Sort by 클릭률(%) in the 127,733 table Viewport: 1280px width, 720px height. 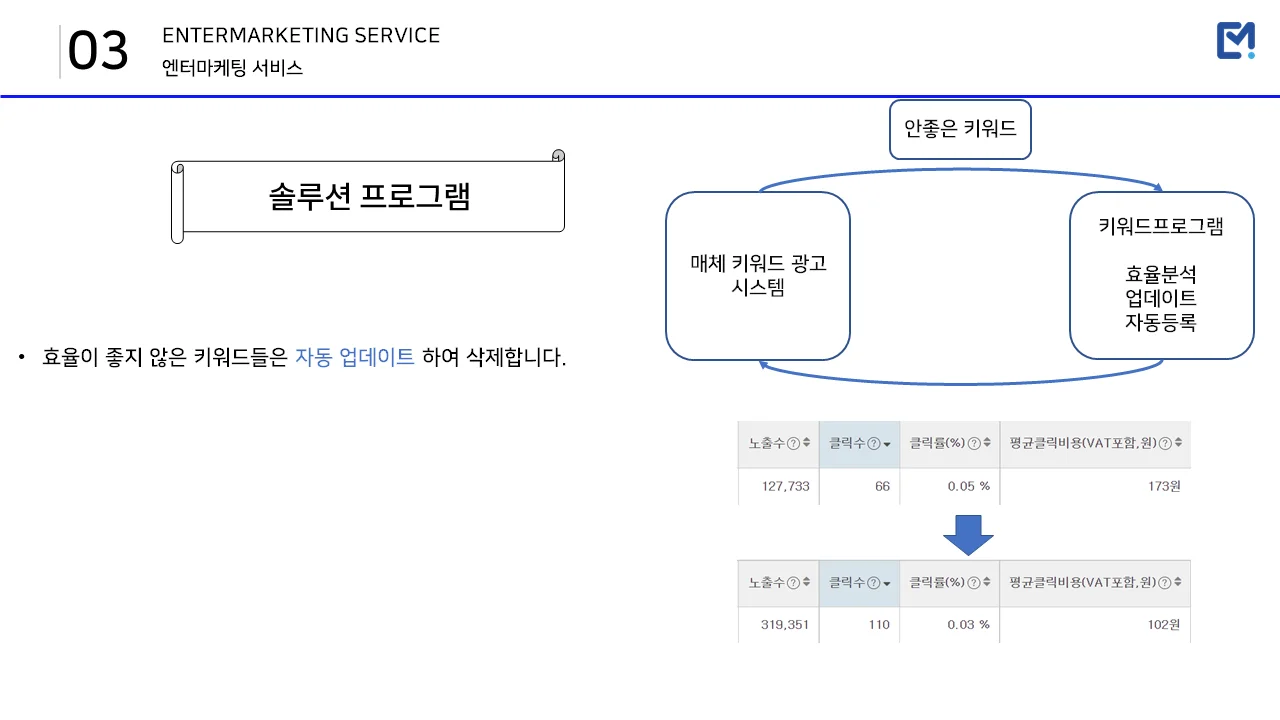[987, 443]
